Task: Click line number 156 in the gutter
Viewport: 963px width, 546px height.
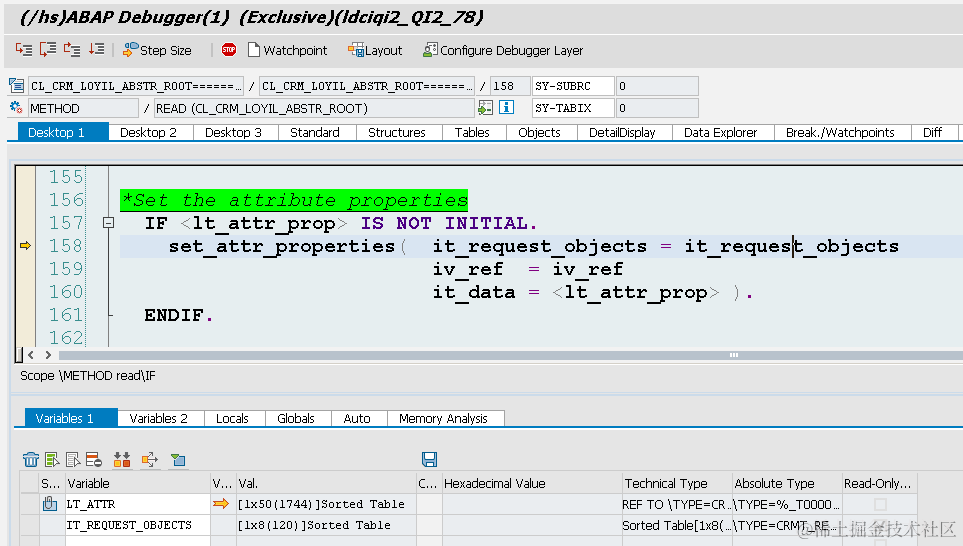Action: point(66,200)
